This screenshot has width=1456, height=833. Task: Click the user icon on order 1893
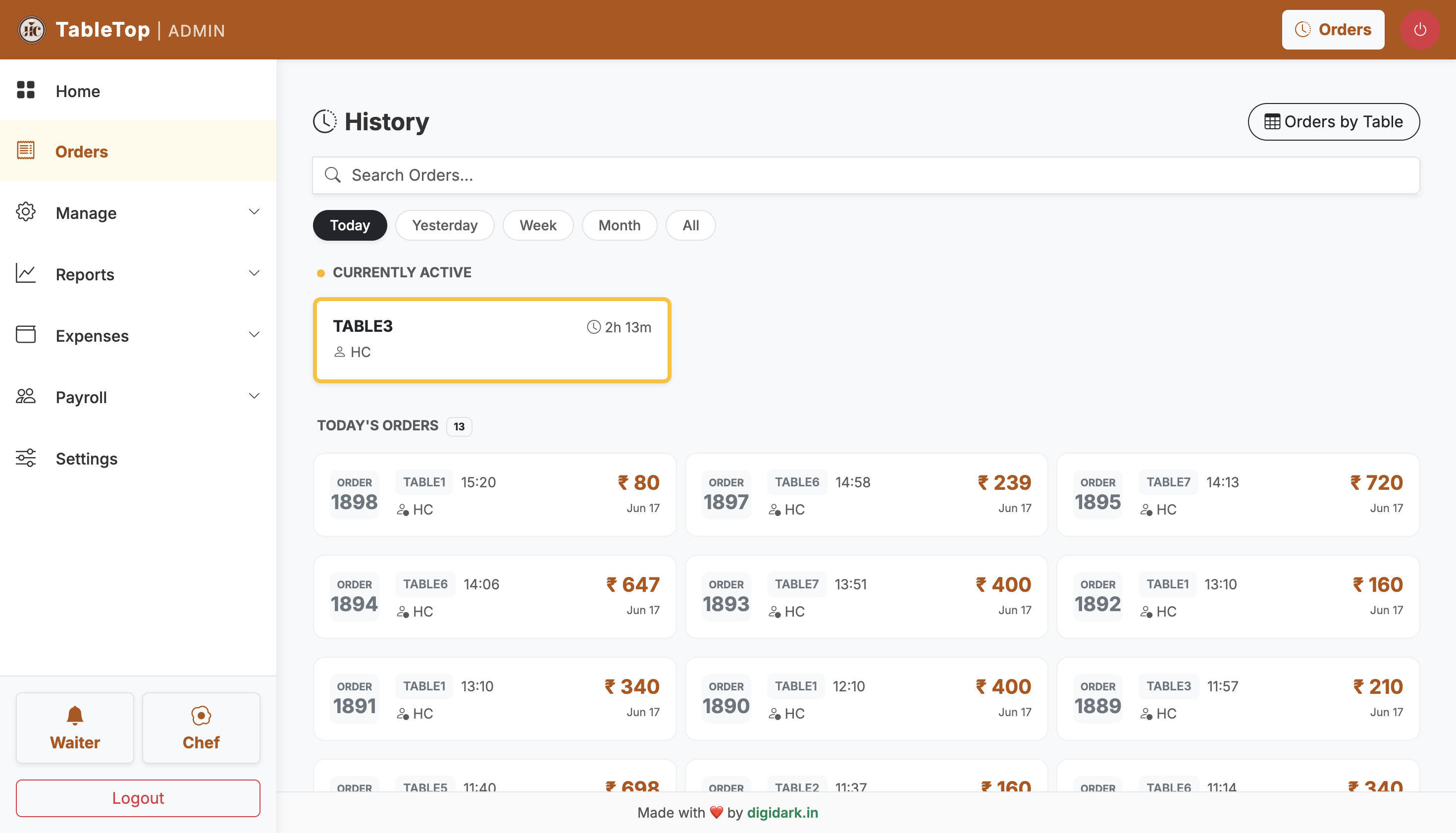coord(775,612)
